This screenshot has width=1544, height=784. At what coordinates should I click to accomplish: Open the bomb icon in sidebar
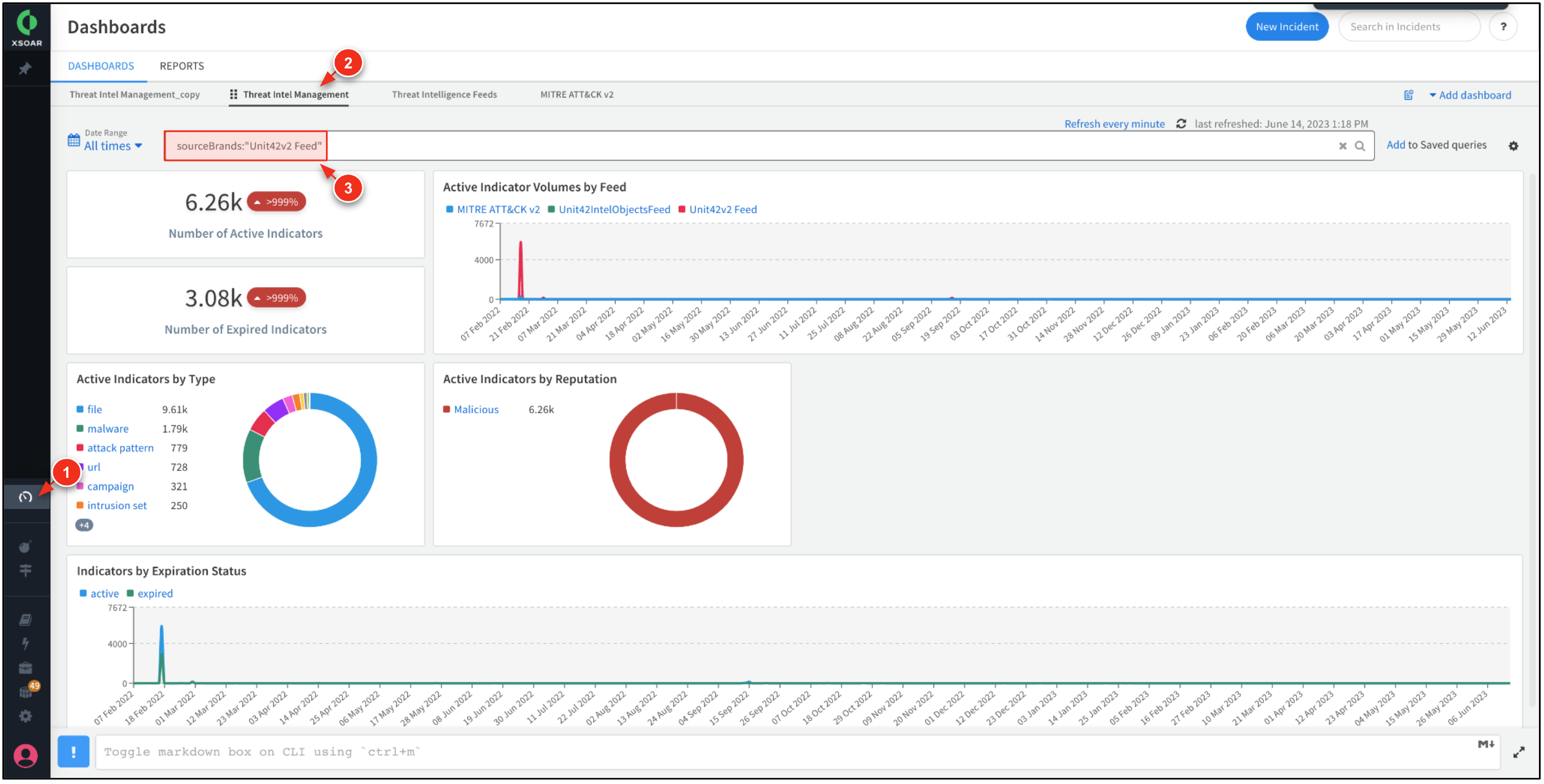25,547
